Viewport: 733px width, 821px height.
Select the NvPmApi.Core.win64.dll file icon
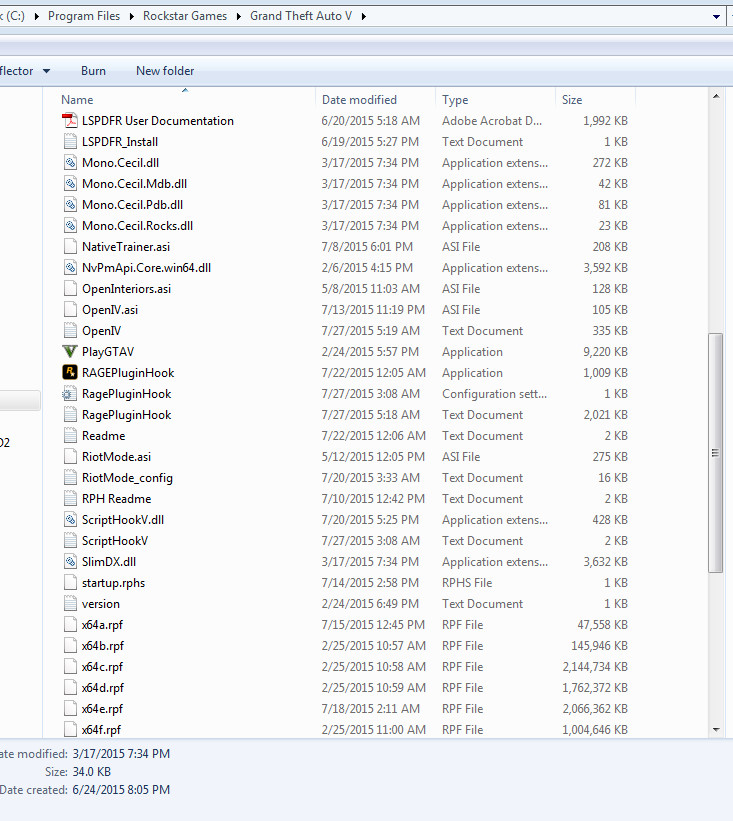pos(70,268)
